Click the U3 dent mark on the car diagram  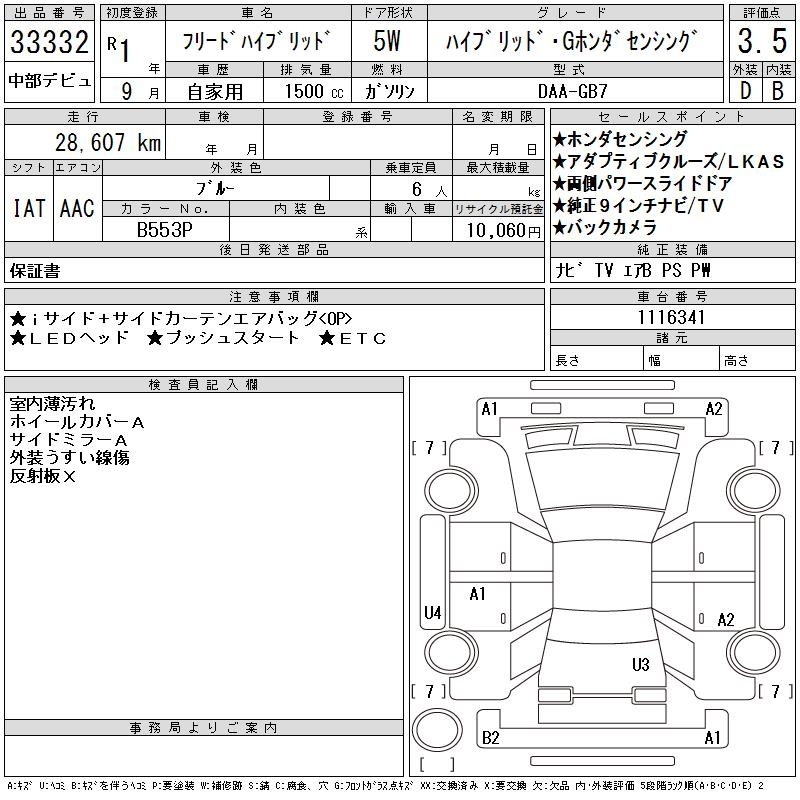(x=641, y=664)
